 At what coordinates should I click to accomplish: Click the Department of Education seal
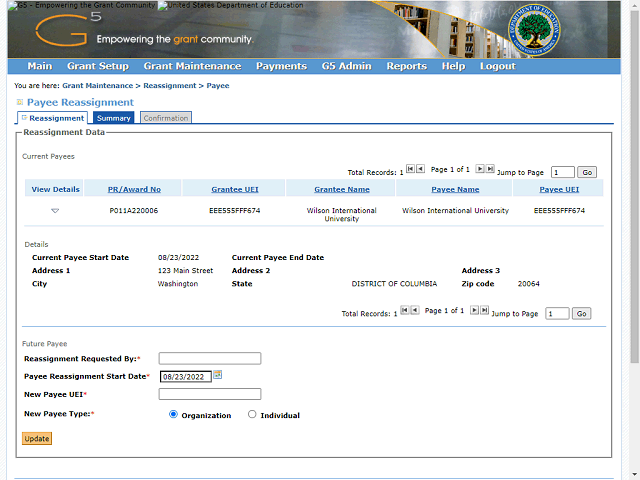(x=534, y=30)
